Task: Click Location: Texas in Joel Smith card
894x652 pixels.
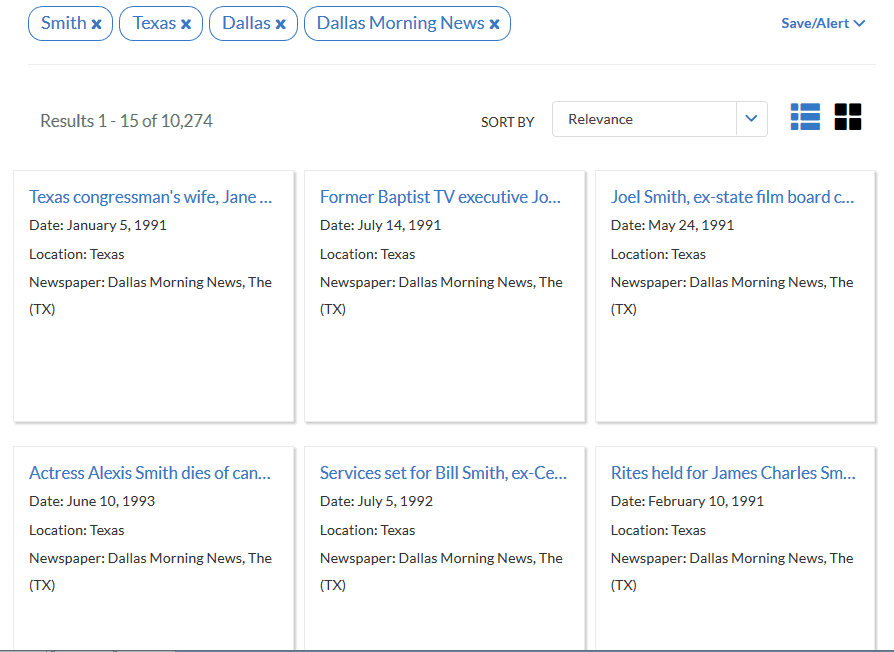Action: [658, 254]
